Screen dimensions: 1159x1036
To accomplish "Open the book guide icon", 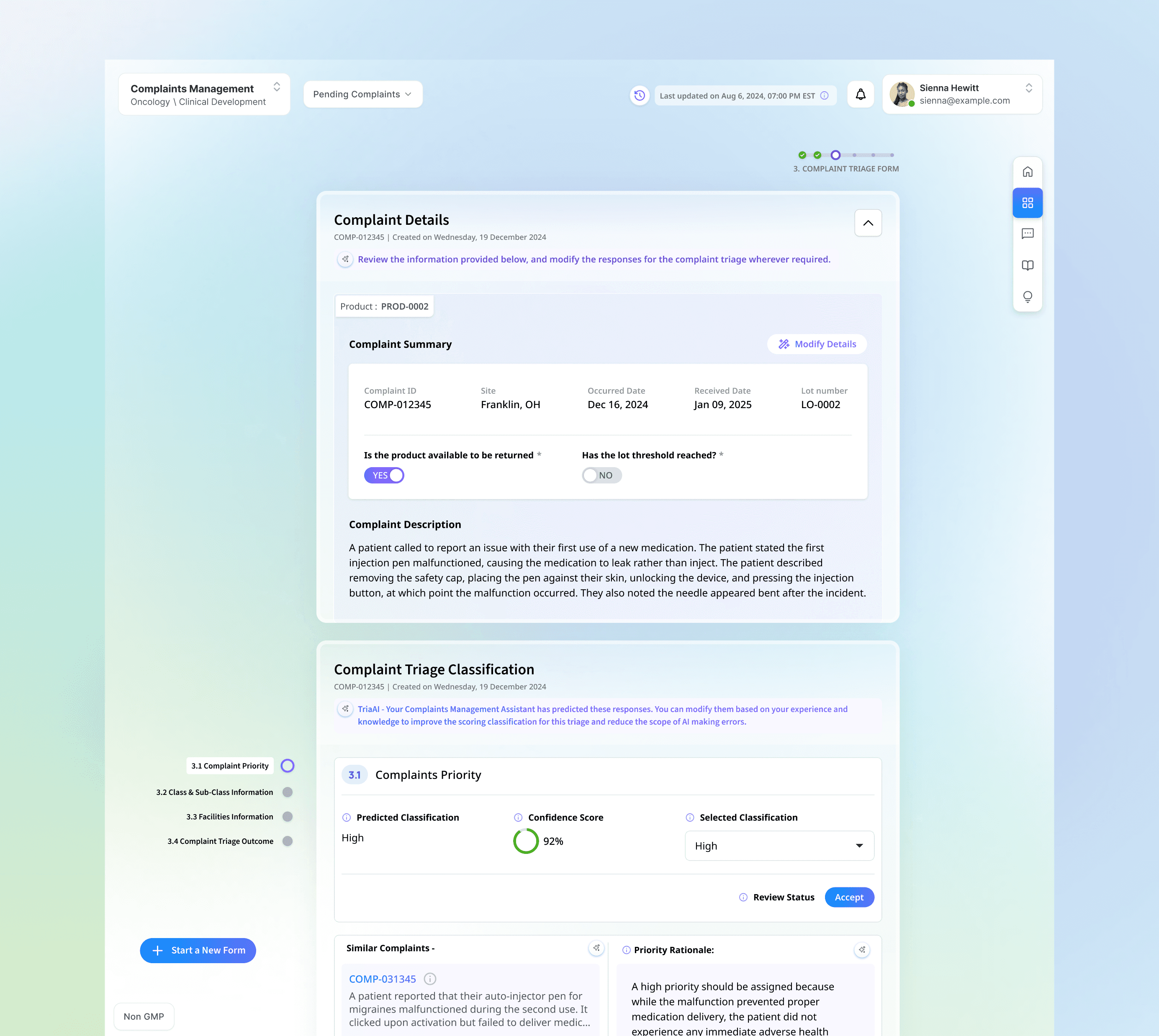I will 1028,265.
